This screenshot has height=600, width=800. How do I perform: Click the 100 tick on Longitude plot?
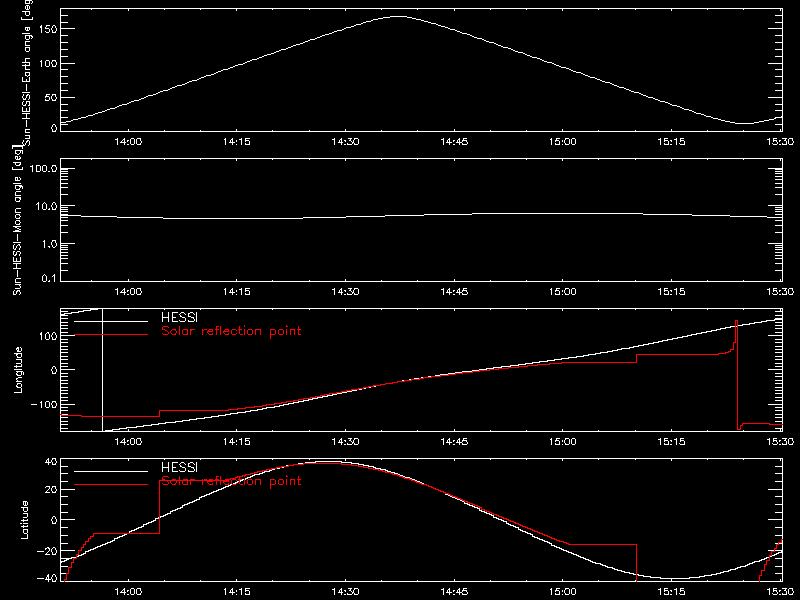pyautogui.click(x=50, y=336)
